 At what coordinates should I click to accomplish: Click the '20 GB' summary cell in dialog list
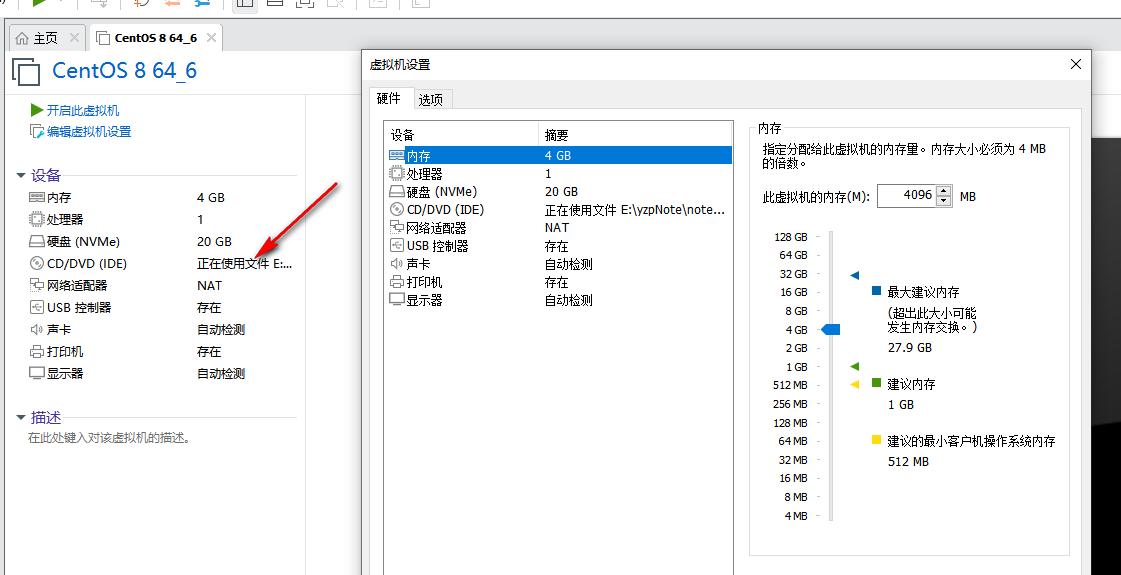tap(561, 192)
